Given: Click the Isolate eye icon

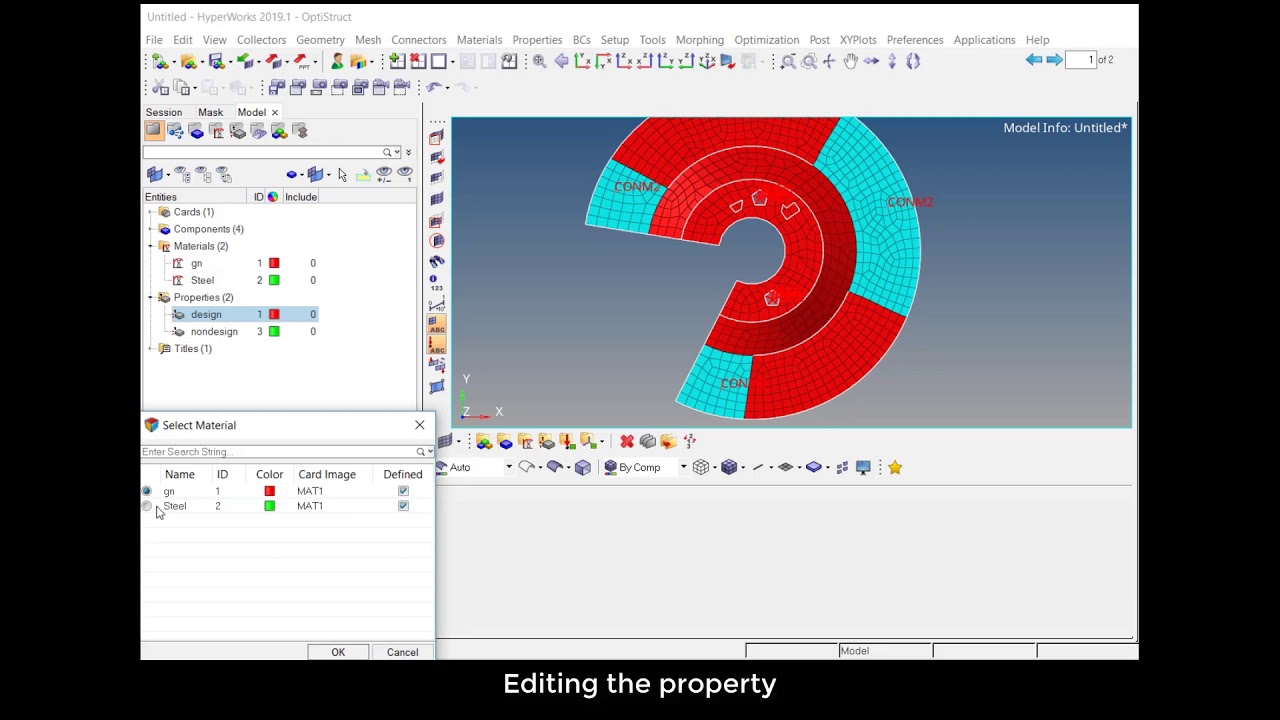Looking at the screenshot, I should pyautogui.click(x=405, y=174).
